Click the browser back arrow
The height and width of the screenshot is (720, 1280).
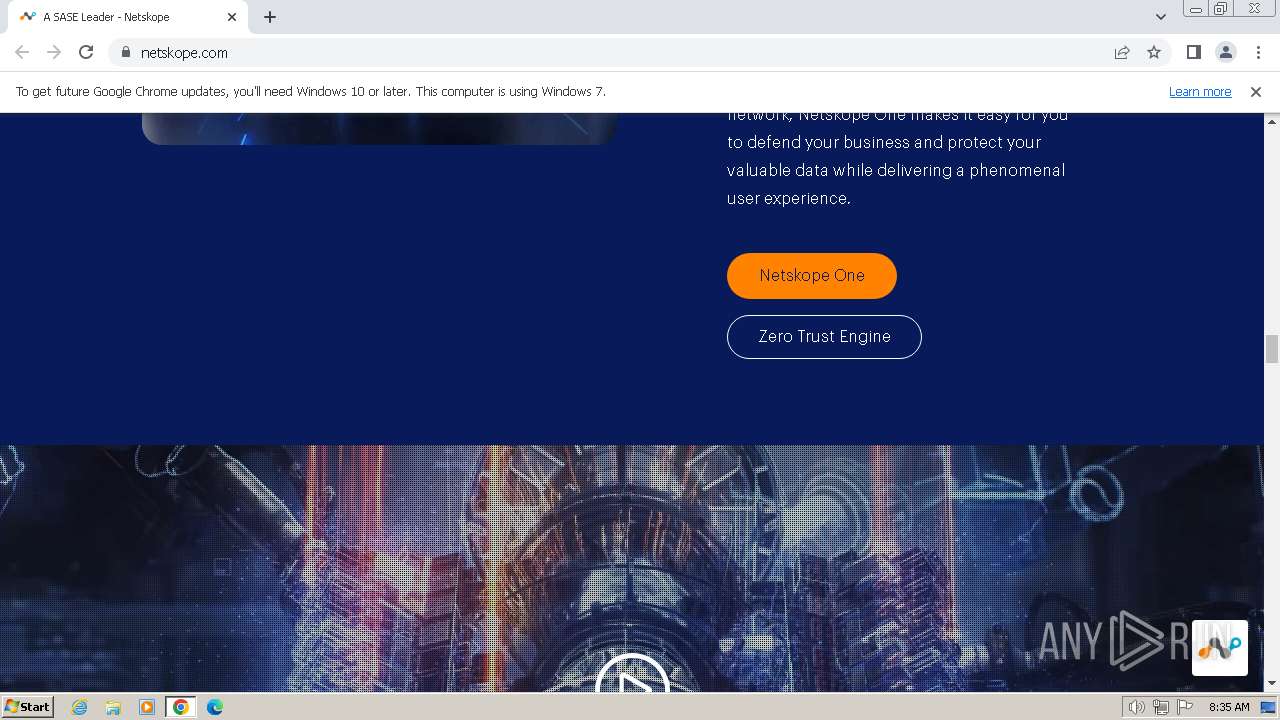coord(22,52)
